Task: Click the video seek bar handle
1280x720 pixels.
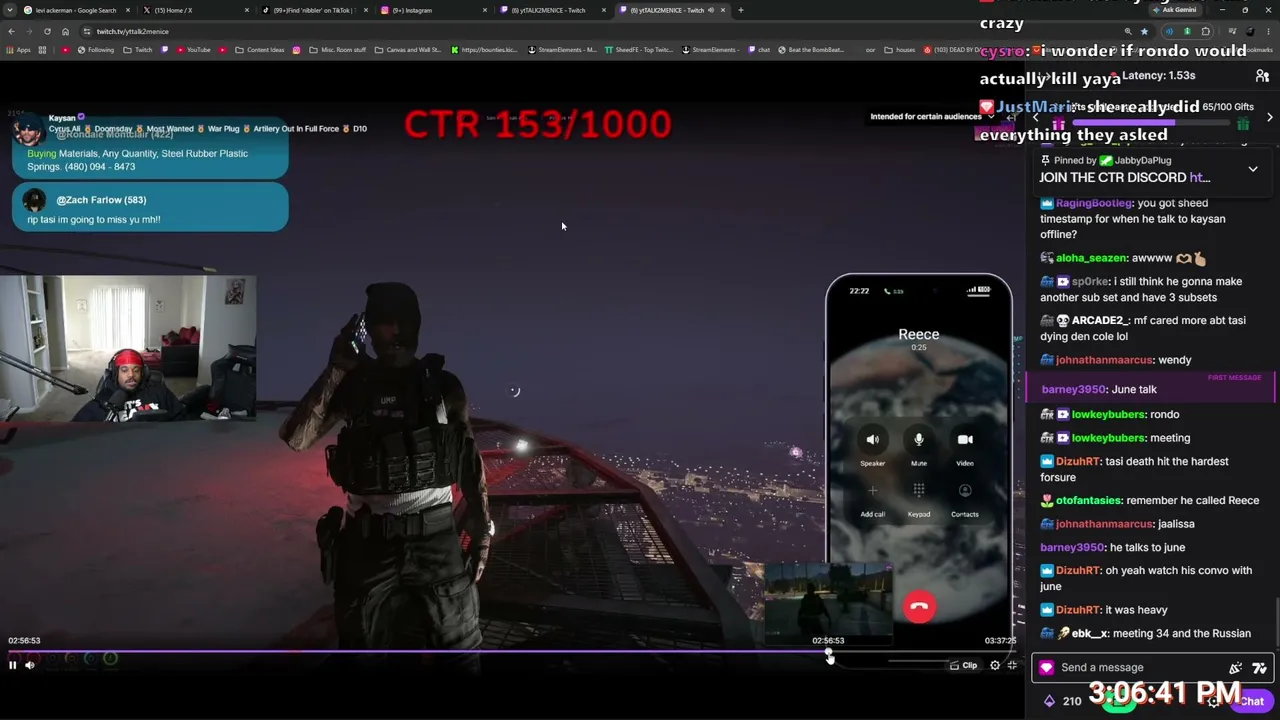Action: click(x=829, y=654)
